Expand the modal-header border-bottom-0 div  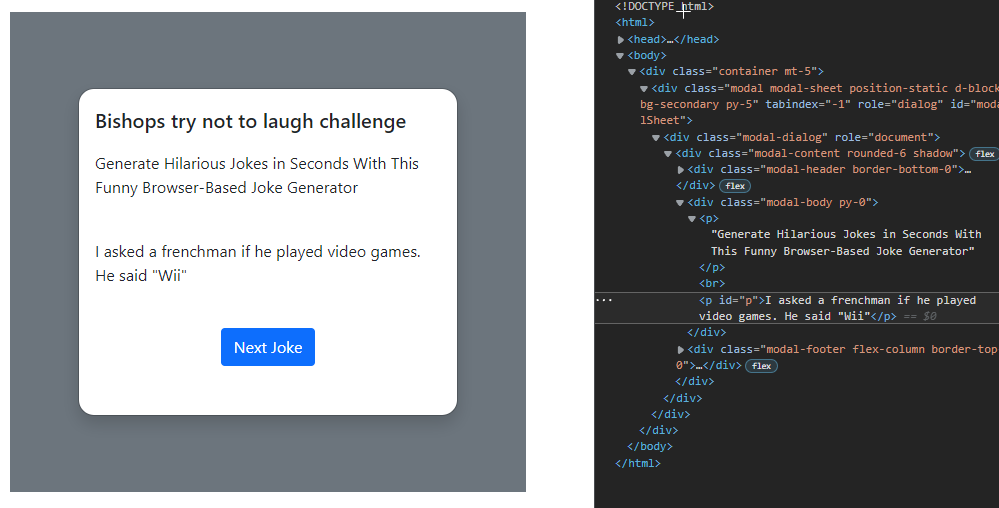(680, 170)
